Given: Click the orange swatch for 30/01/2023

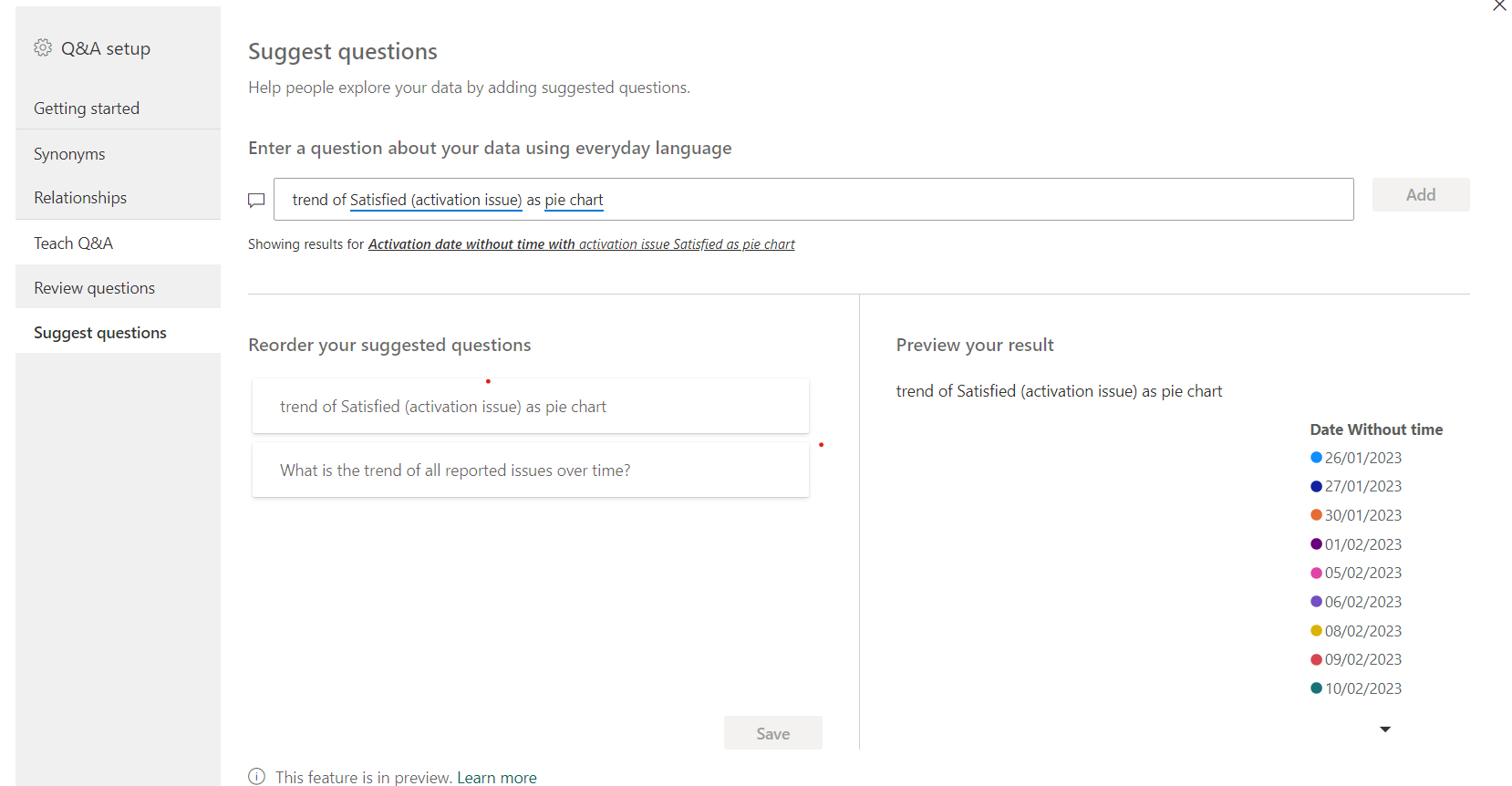Looking at the screenshot, I should tap(1316, 515).
